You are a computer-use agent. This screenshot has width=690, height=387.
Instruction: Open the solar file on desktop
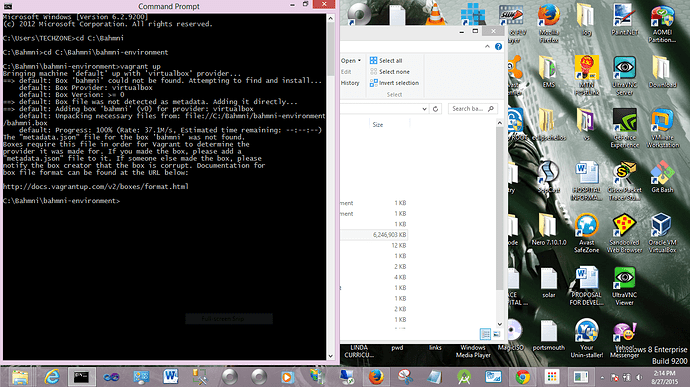[548, 282]
